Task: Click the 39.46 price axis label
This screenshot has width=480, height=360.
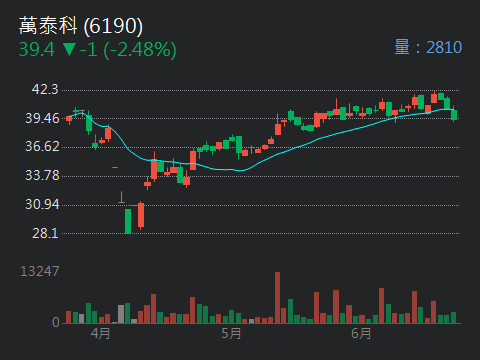Action: (42, 118)
